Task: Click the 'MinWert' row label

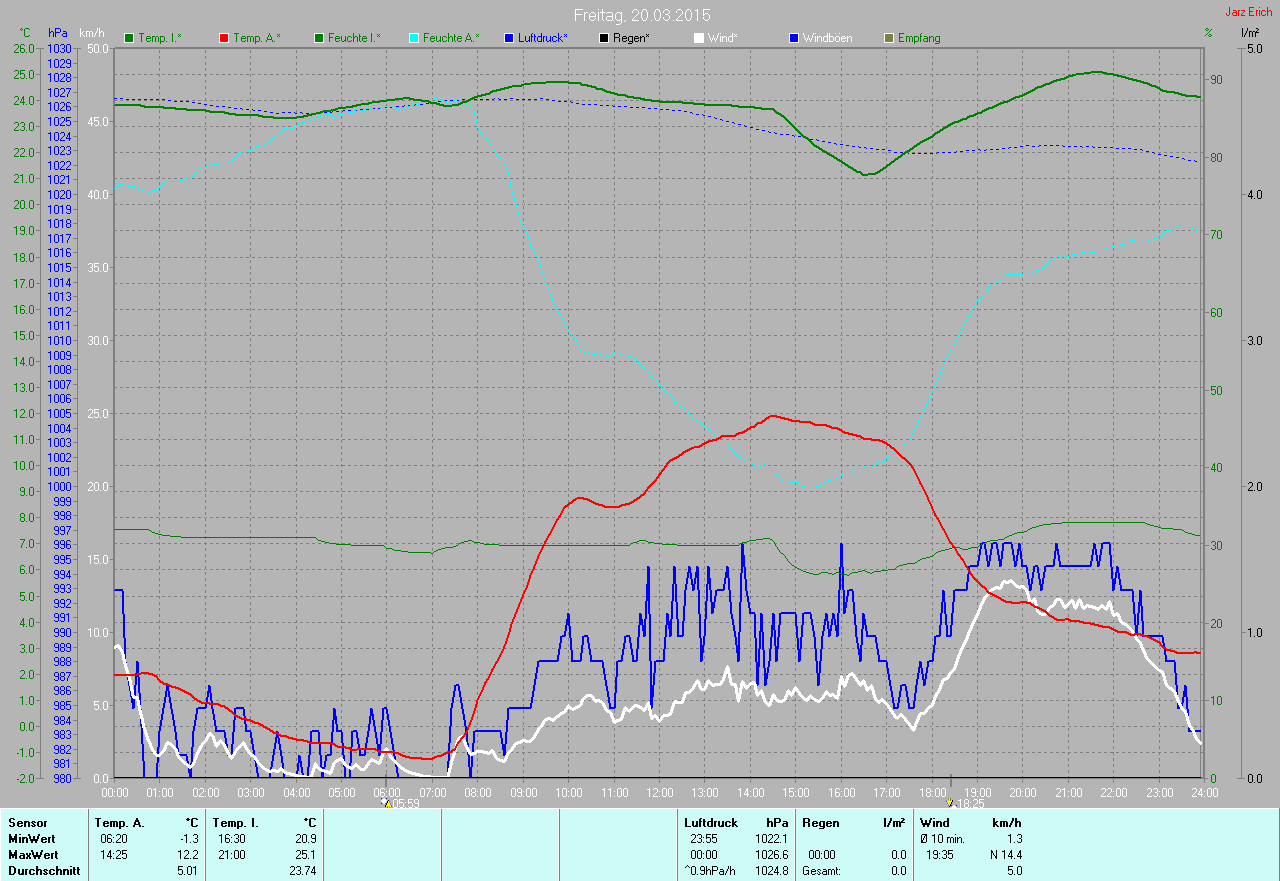Action: (32, 839)
